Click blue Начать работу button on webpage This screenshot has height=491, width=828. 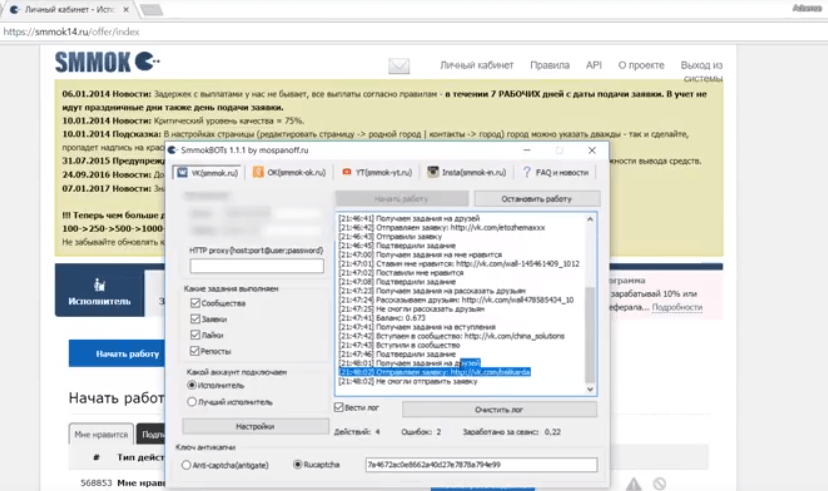click(117, 353)
